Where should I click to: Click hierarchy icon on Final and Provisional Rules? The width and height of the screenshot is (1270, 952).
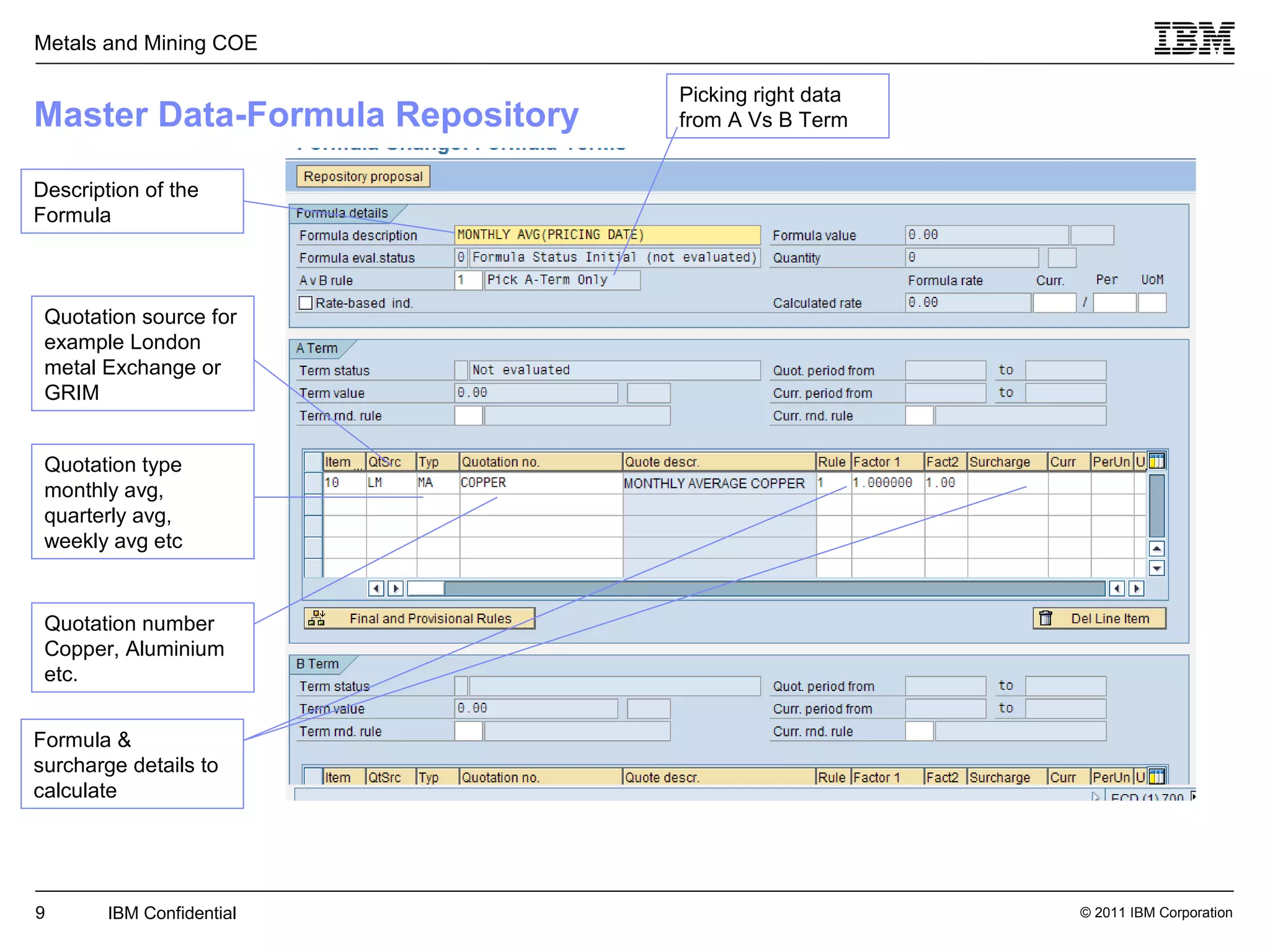point(317,618)
